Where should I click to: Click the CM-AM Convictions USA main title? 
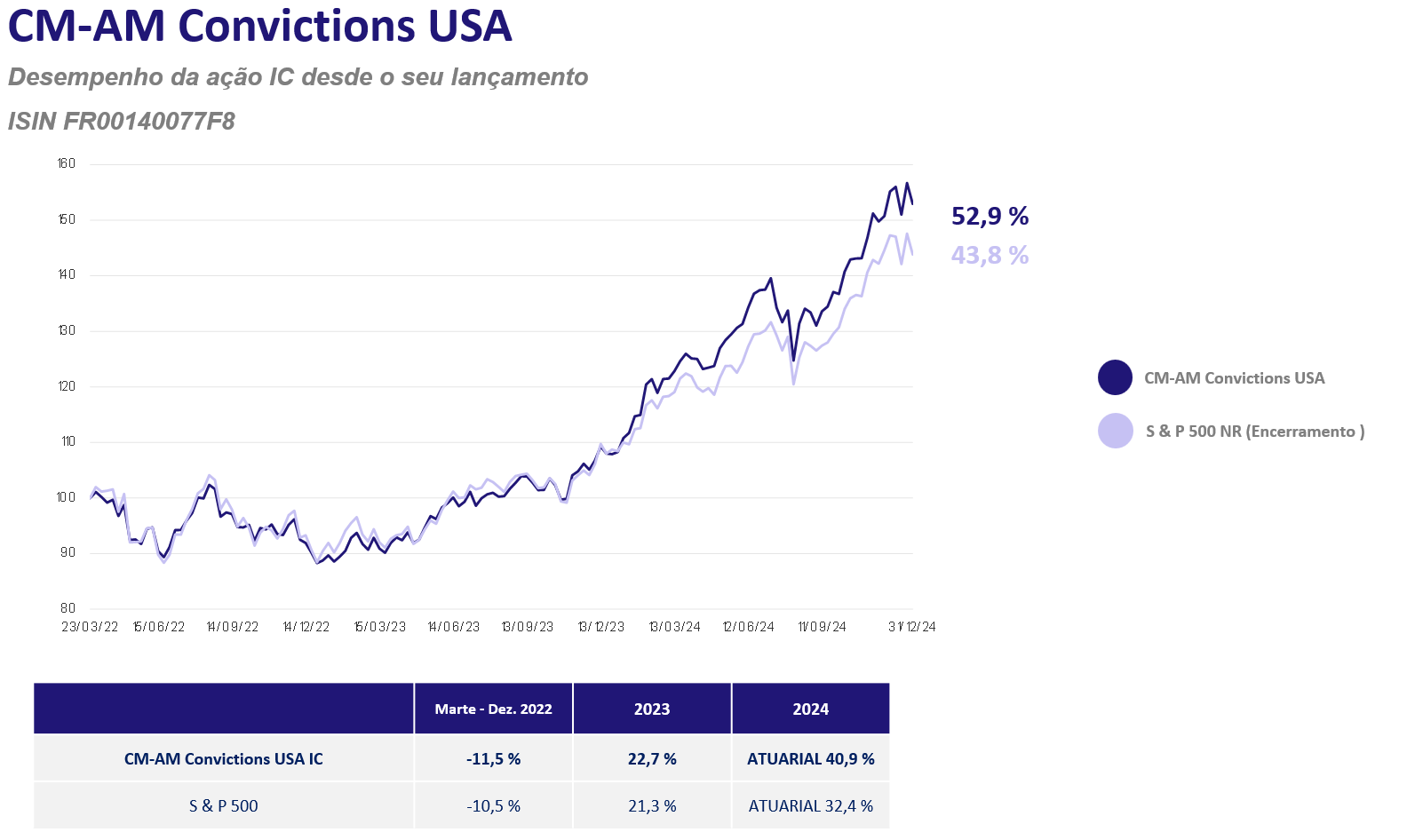point(259,26)
